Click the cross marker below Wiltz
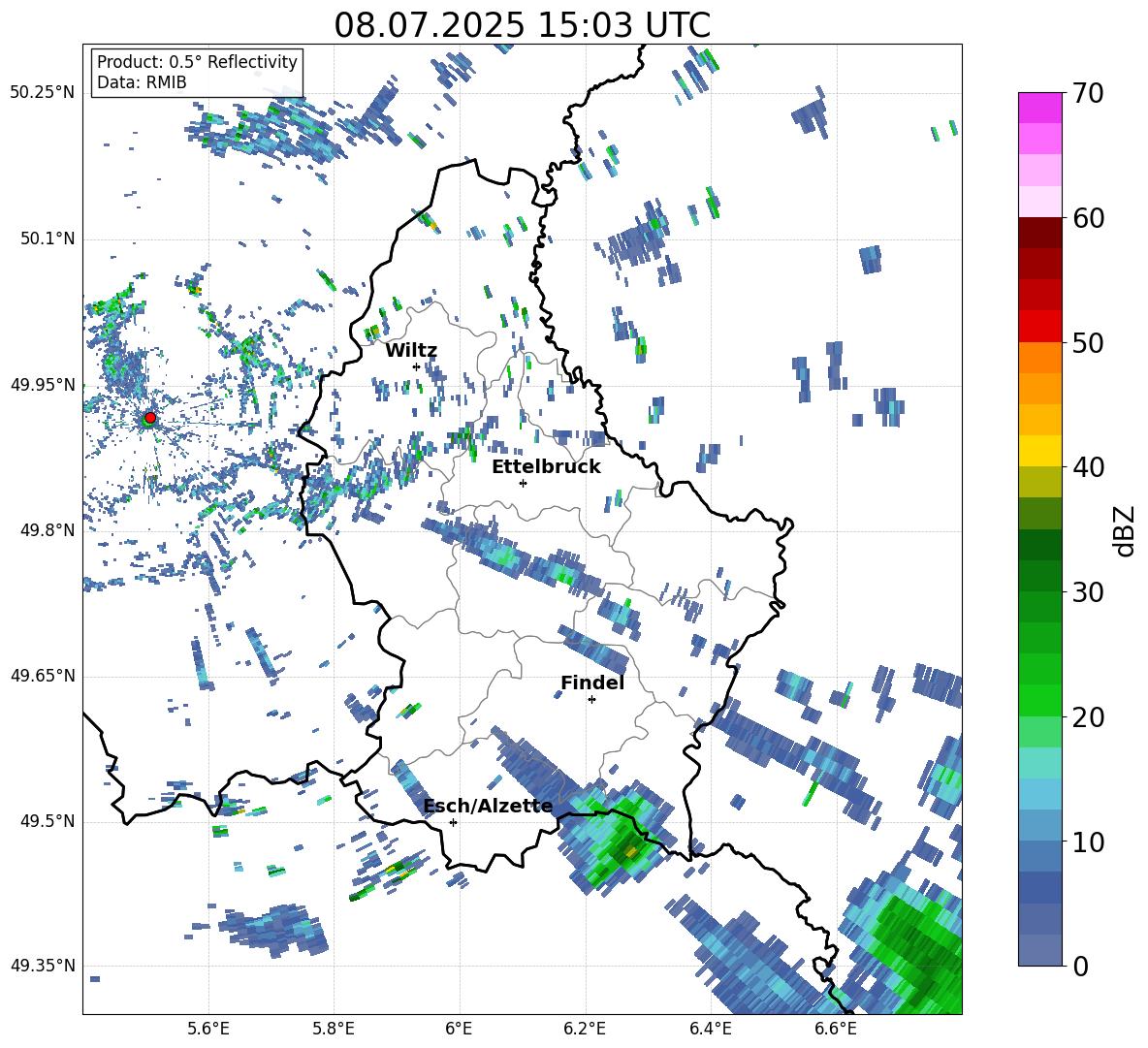The image size is (1148, 1048). pyautogui.click(x=417, y=367)
